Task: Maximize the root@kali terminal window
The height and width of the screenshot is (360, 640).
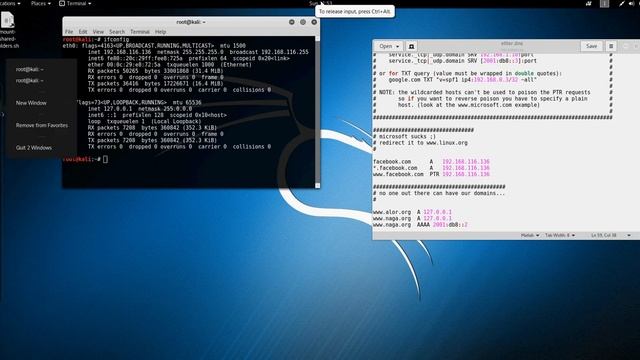Action: pos(303,22)
